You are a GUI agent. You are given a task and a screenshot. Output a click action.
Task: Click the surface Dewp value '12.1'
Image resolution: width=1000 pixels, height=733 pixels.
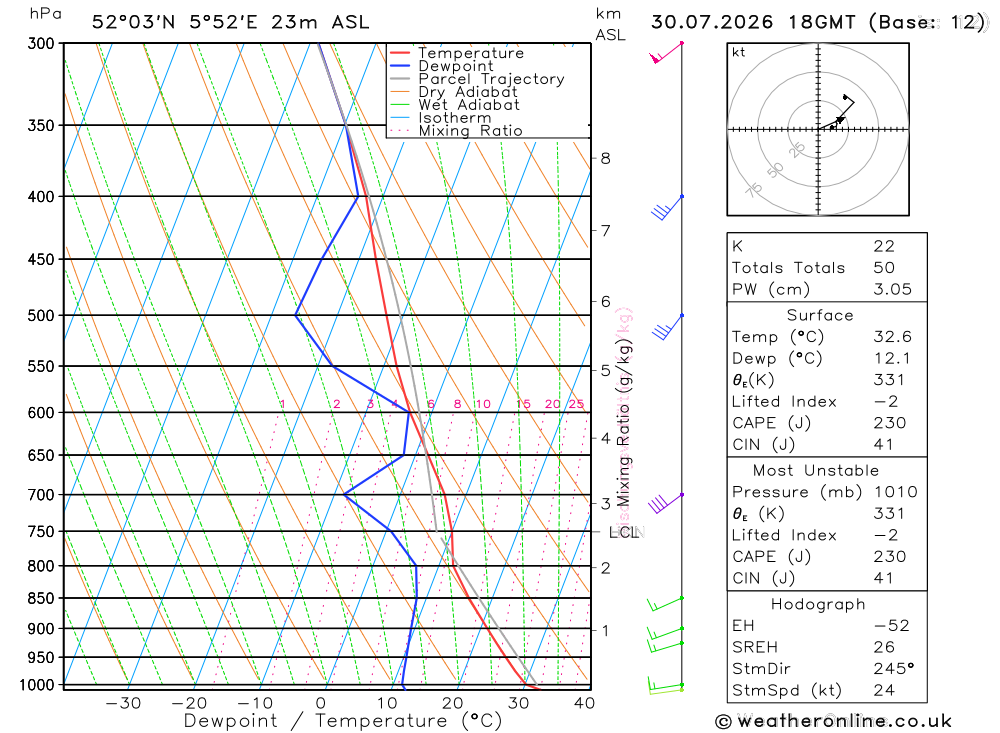(893, 359)
